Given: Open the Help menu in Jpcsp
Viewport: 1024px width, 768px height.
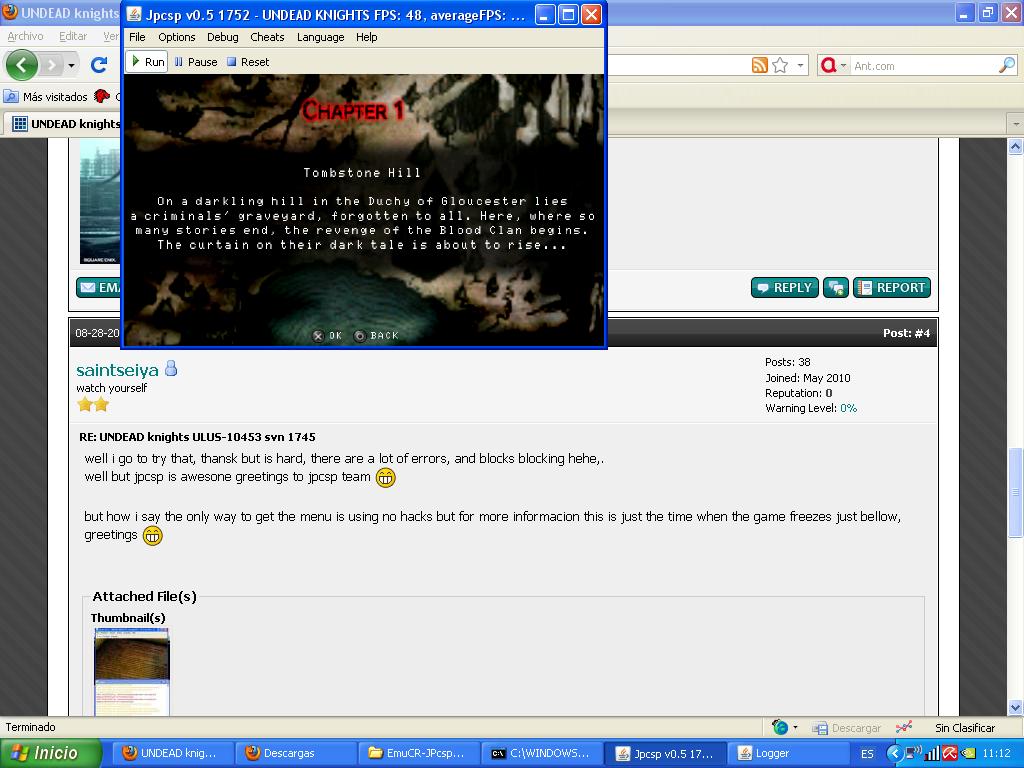Looking at the screenshot, I should click(x=366, y=37).
